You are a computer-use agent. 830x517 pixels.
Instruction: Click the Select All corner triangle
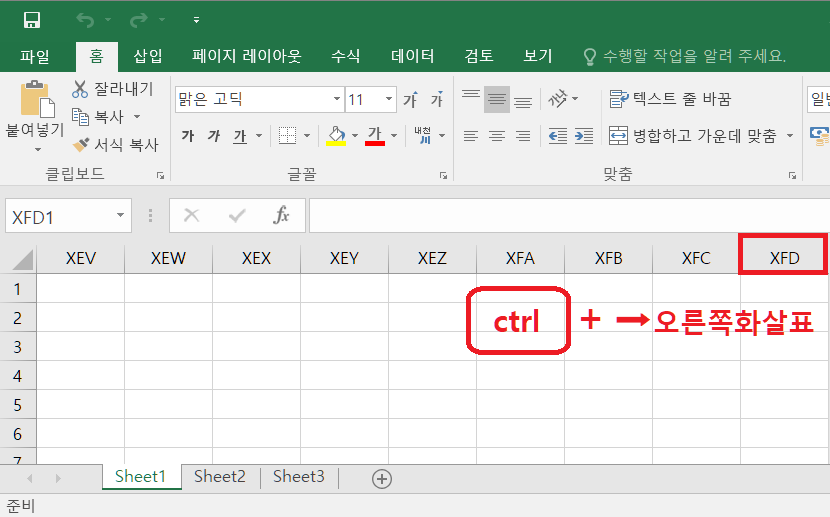21,259
